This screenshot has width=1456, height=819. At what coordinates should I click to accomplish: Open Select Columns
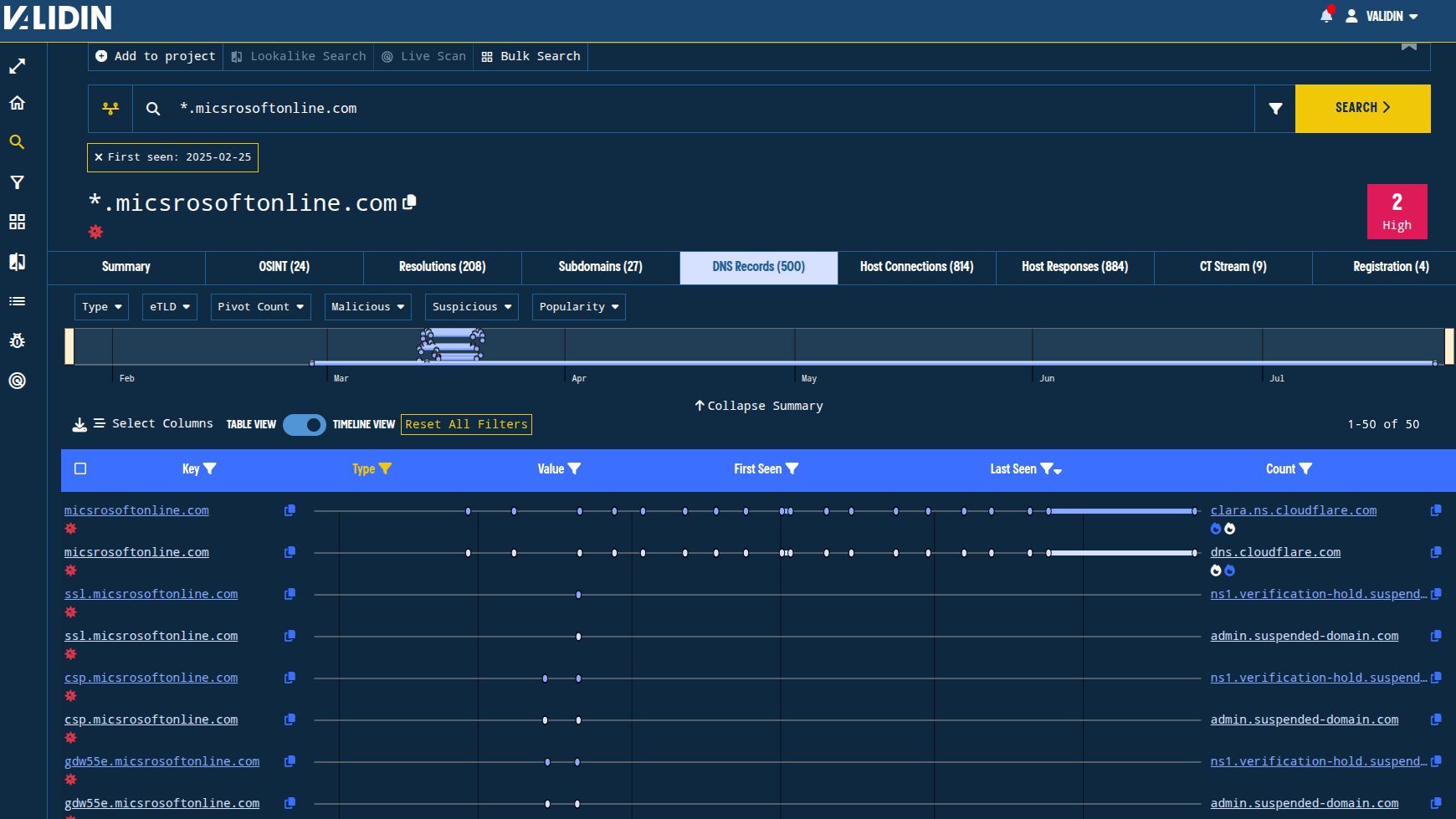[153, 424]
